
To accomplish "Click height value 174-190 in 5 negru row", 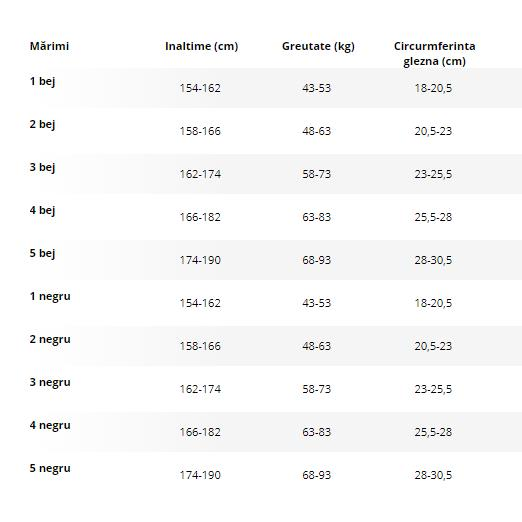I will [200, 475].
